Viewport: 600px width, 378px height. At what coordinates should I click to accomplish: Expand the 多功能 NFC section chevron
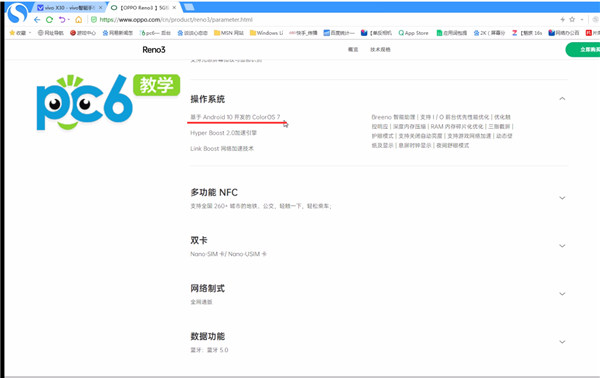pyautogui.click(x=562, y=198)
